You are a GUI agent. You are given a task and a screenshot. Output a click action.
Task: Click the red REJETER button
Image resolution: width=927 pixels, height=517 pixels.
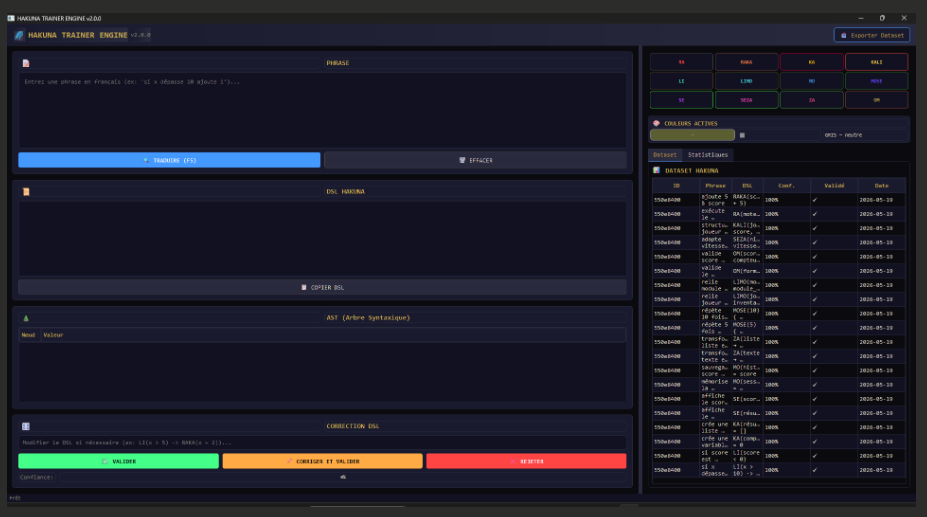(x=526, y=461)
